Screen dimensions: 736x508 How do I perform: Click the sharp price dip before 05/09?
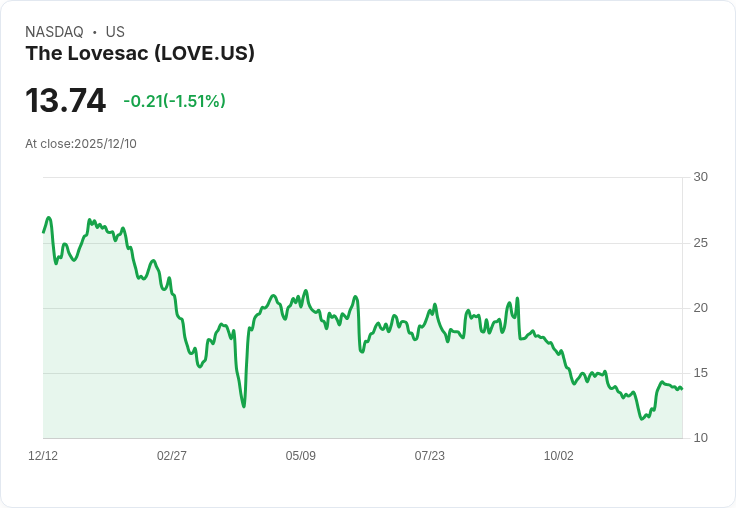243,406
